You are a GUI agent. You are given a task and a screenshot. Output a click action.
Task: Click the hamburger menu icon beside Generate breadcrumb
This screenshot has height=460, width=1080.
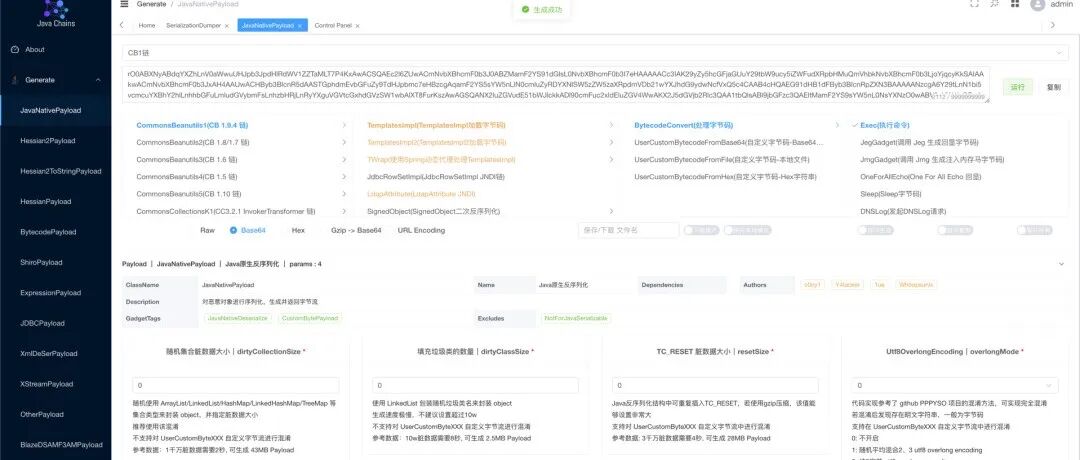[x=124, y=3]
